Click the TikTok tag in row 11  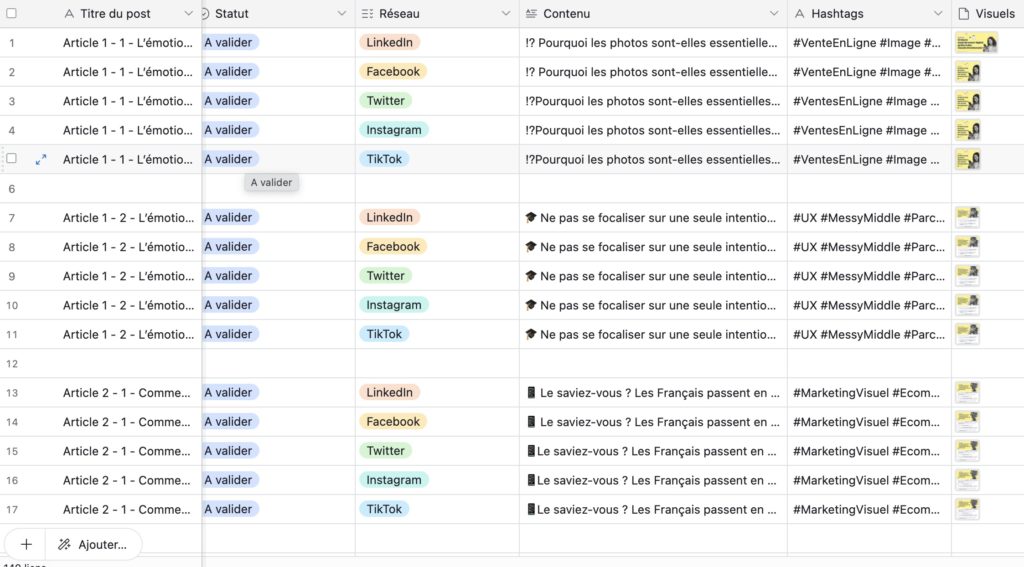coord(384,334)
